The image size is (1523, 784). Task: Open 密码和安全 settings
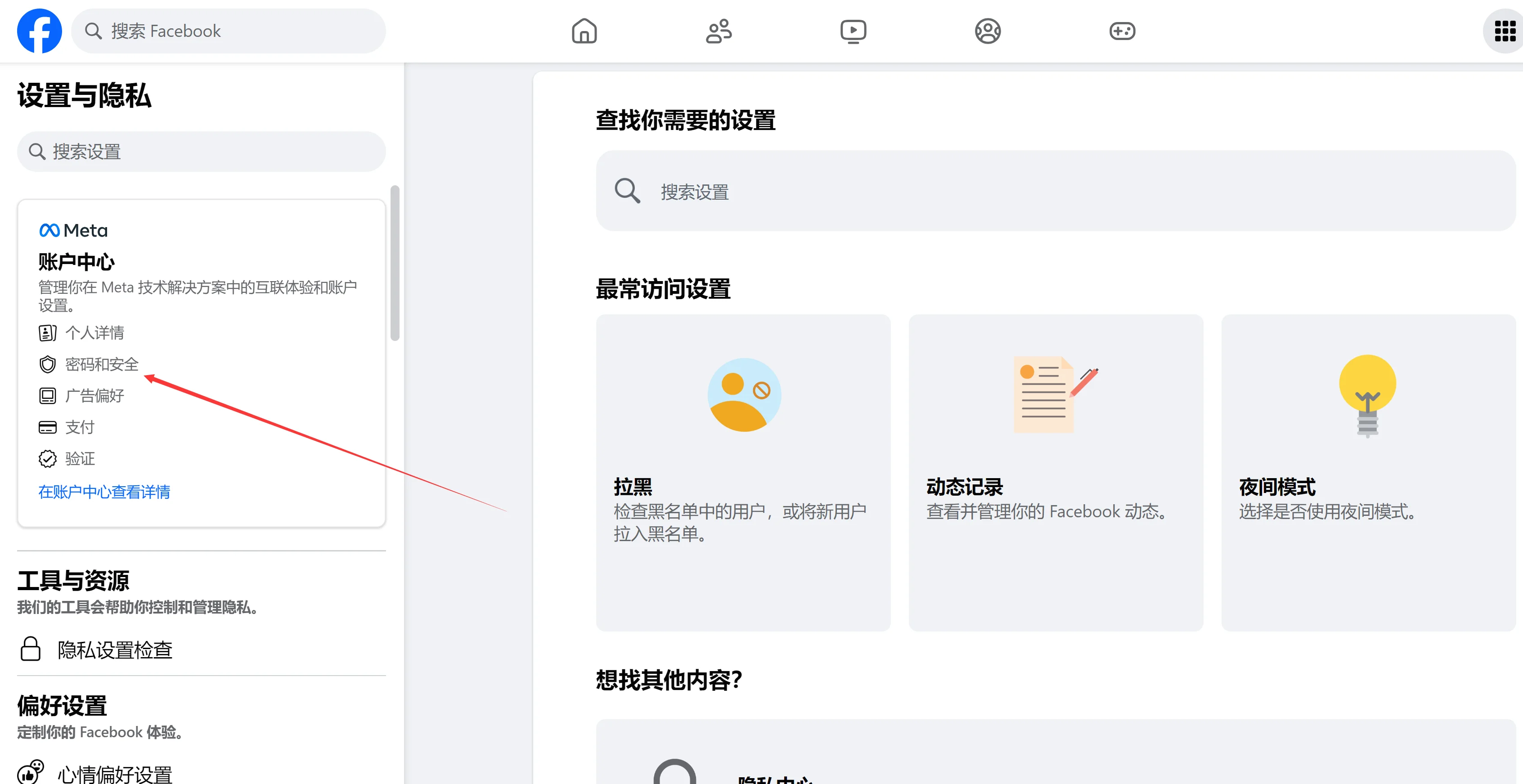[101, 364]
